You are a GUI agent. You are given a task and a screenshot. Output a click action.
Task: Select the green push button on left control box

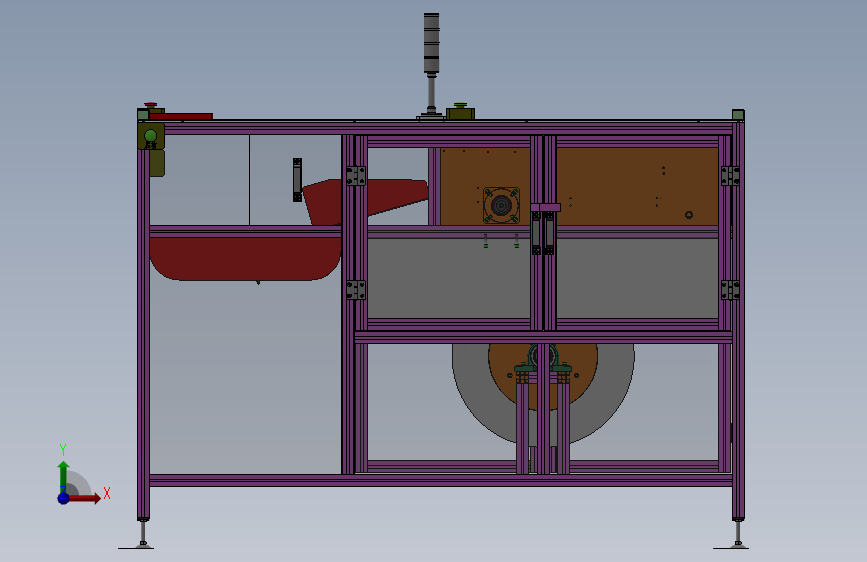pos(150,136)
